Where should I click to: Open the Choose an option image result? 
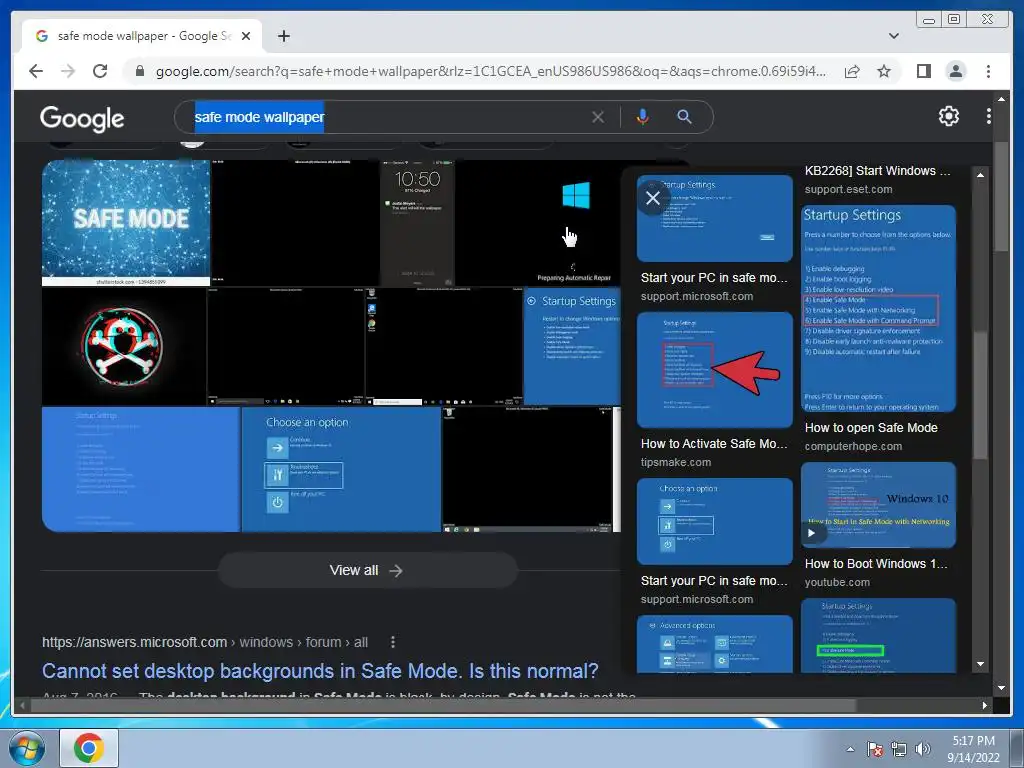pos(342,470)
